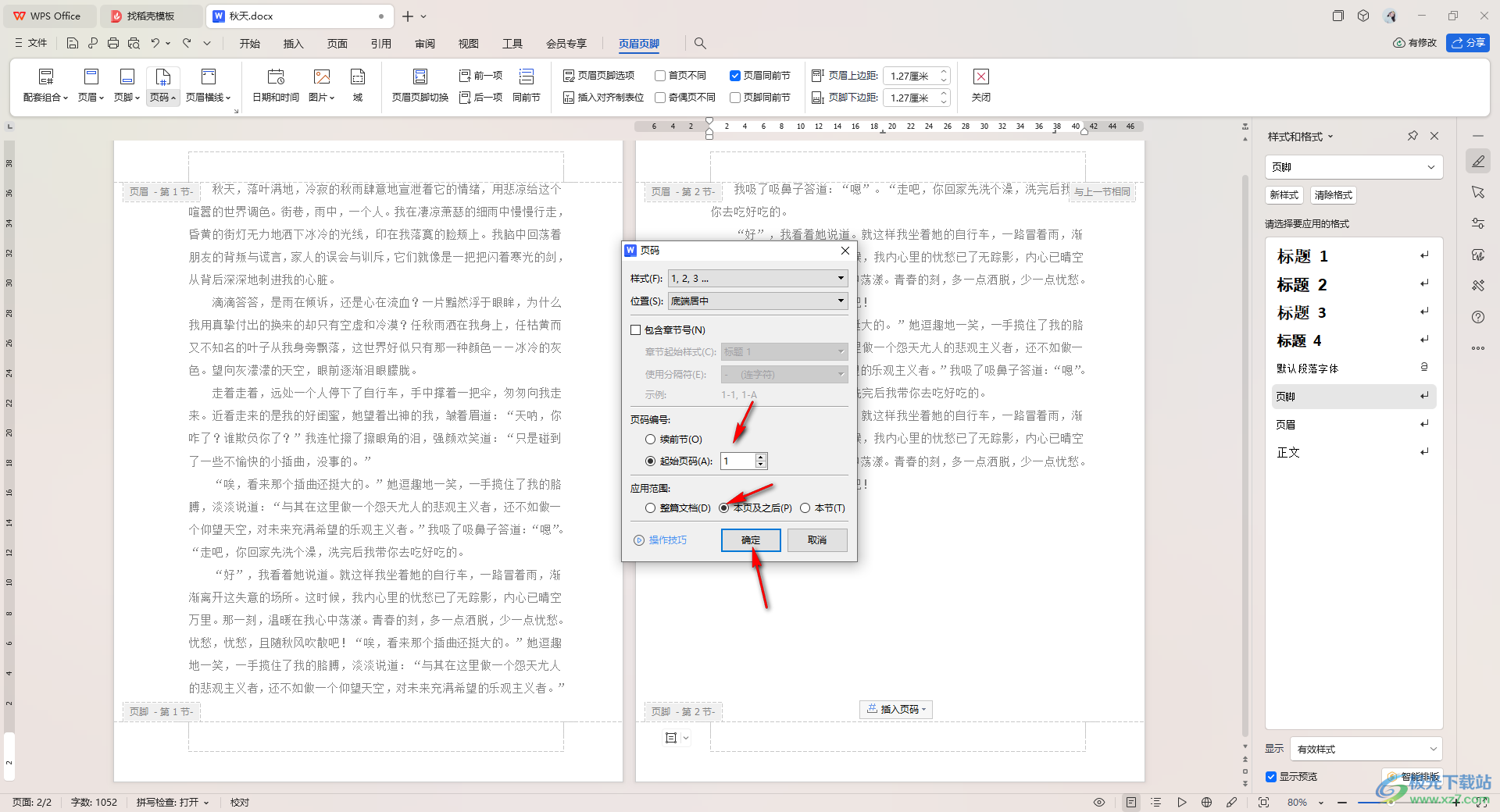The height and width of the screenshot is (812, 1500).
Task: Expand the quick access toolbar more arrow
Action: click(x=207, y=44)
